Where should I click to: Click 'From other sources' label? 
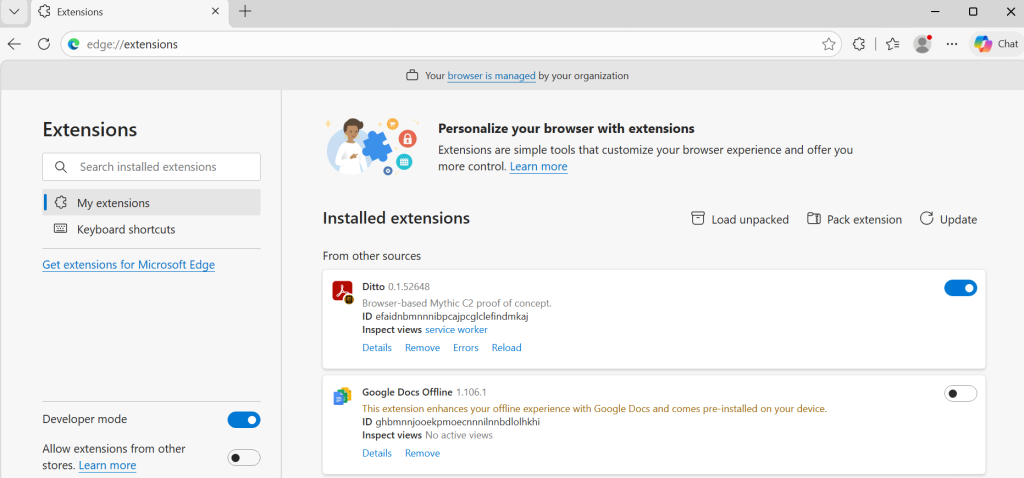point(372,256)
